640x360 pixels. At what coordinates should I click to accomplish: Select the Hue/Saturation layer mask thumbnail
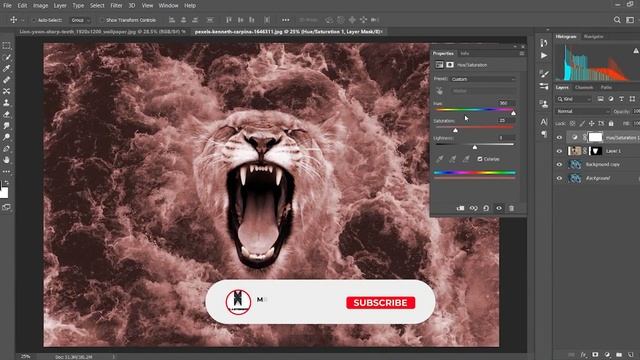[596, 138]
